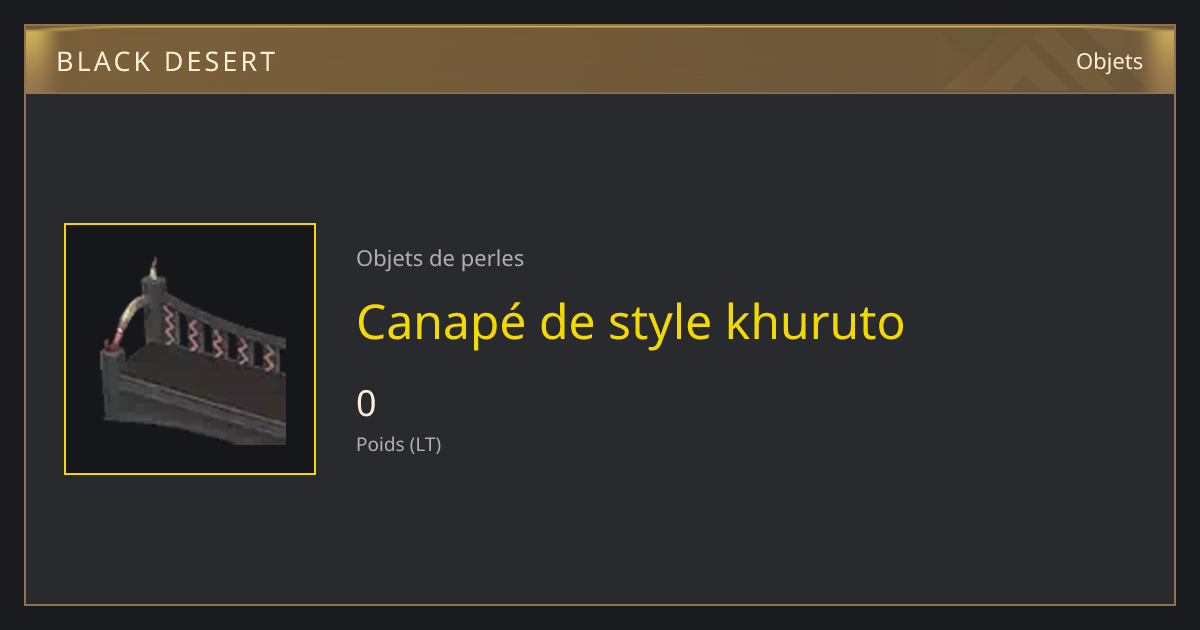Click the "Canapé de style khuruto" title

(x=630, y=322)
